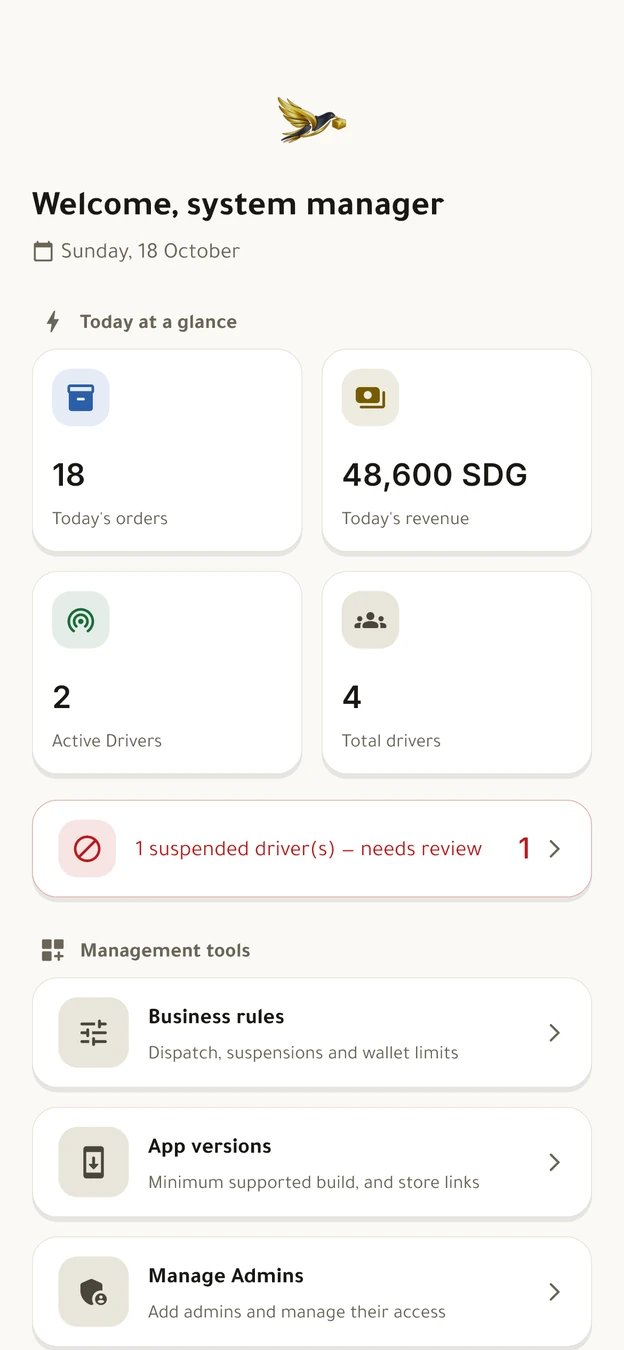Tap the bird logo at the top
The image size is (624, 1350).
coord(312,119)
